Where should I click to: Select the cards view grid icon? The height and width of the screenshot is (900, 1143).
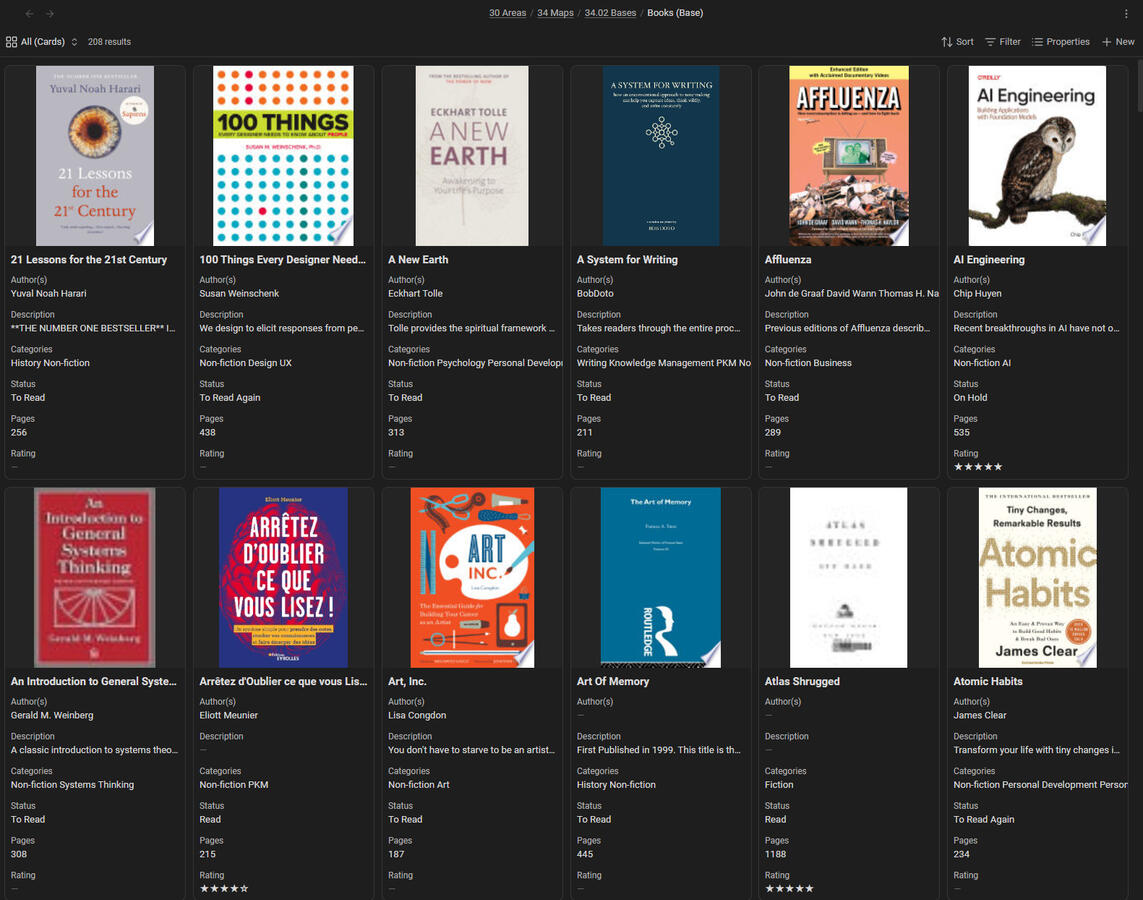coord(11,41)
